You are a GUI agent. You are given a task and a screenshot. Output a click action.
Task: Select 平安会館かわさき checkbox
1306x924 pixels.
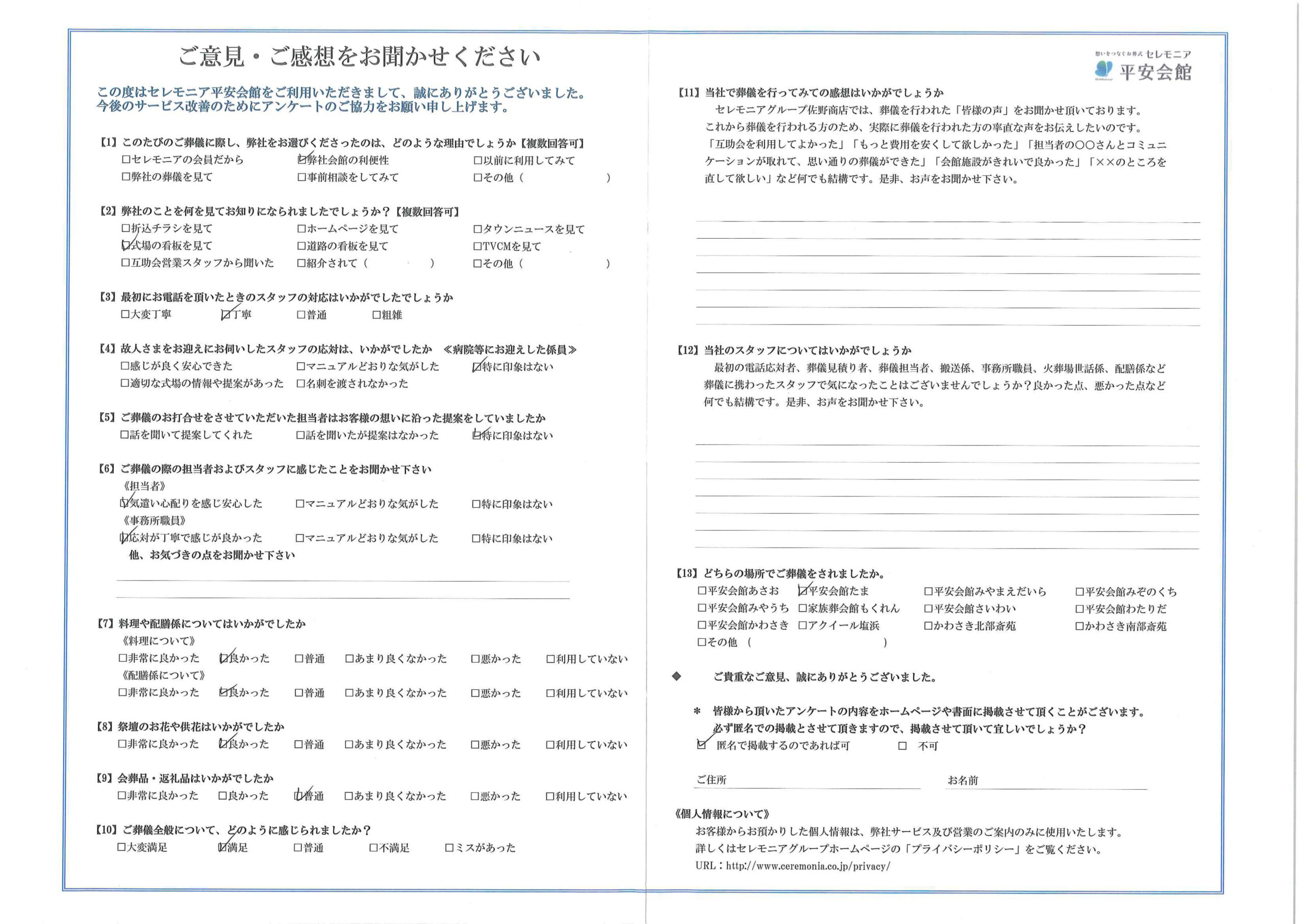702,626
